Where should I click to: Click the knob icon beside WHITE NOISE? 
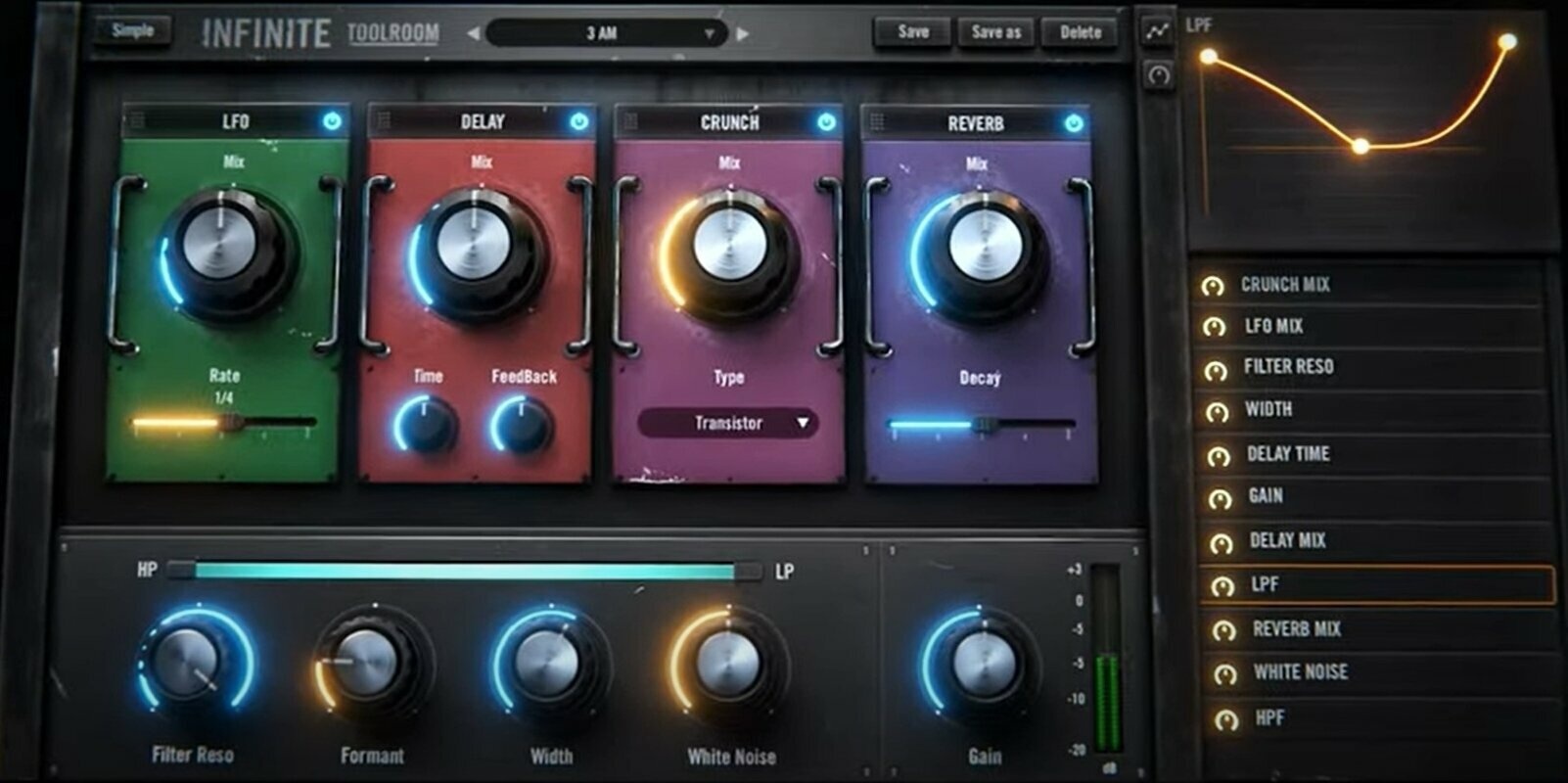tap(1225, 674)
